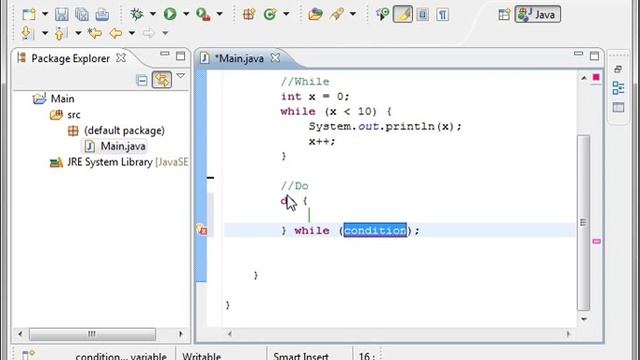Open the Package Explorer view menu triangle

point(180,76)
